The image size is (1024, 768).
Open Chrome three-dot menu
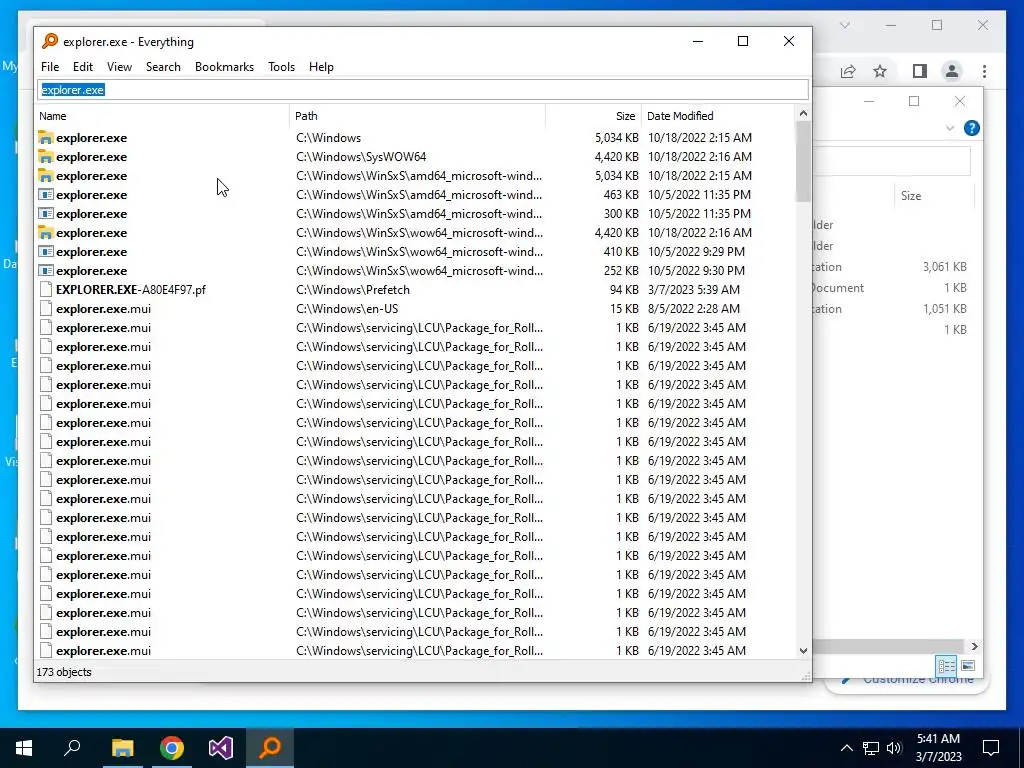click(x=984, y=71)
